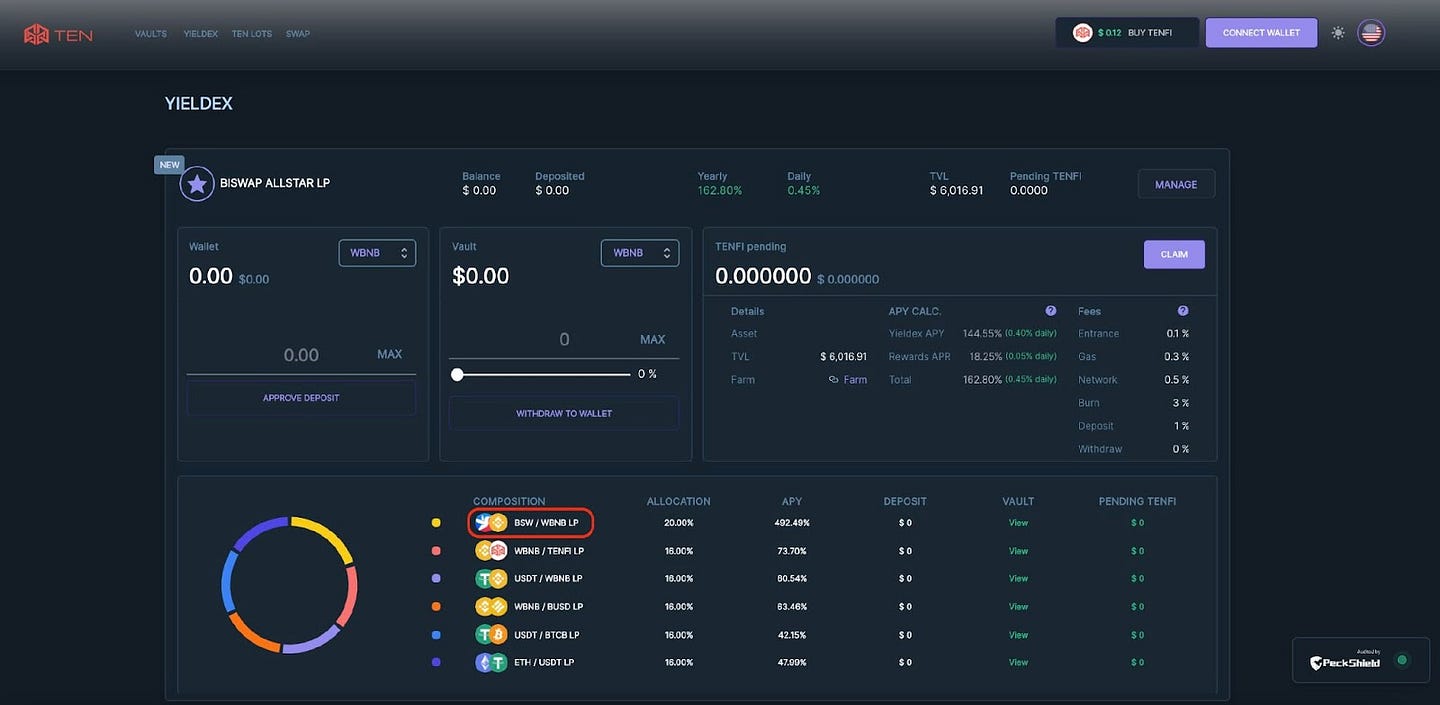Click the Rewards APR 18.25% value

(x=985, y=356)
